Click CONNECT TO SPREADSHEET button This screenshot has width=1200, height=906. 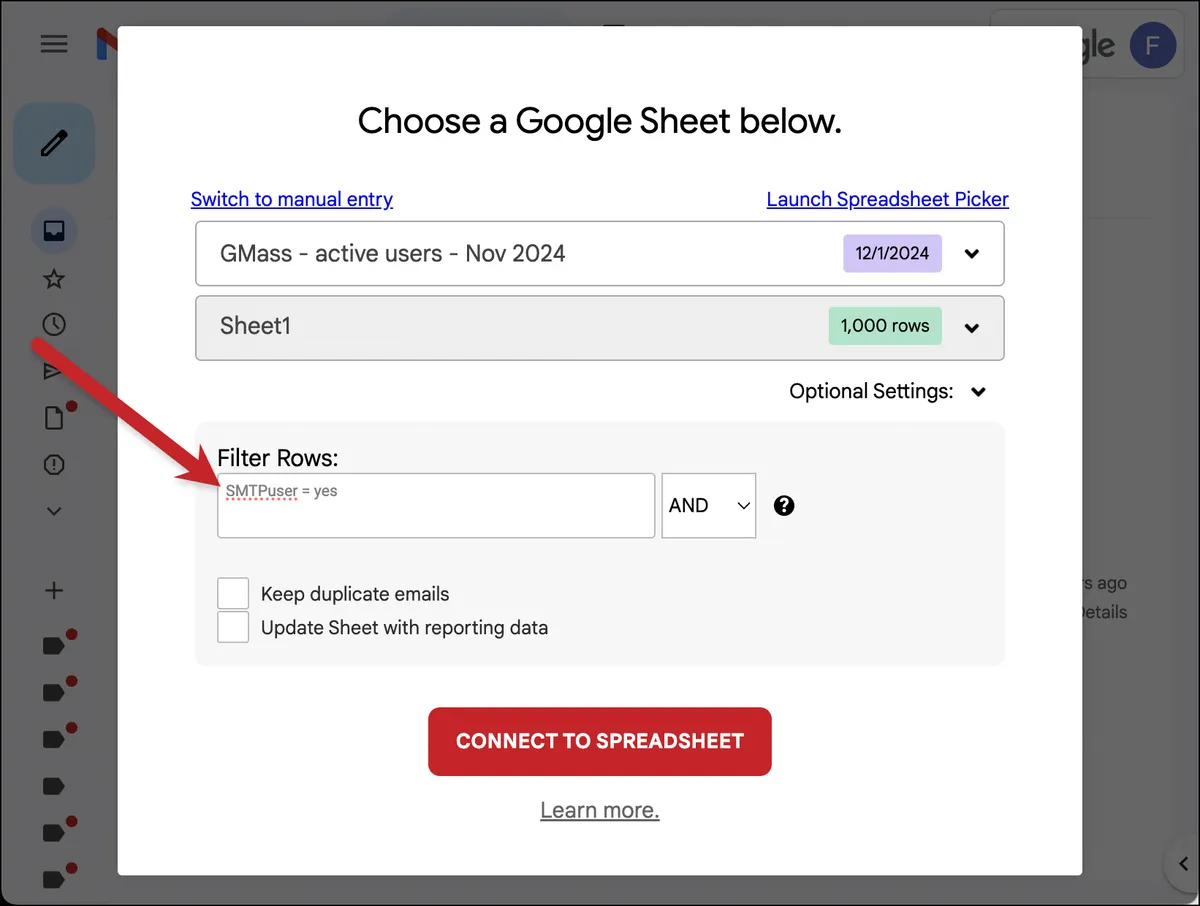(600, 741)
